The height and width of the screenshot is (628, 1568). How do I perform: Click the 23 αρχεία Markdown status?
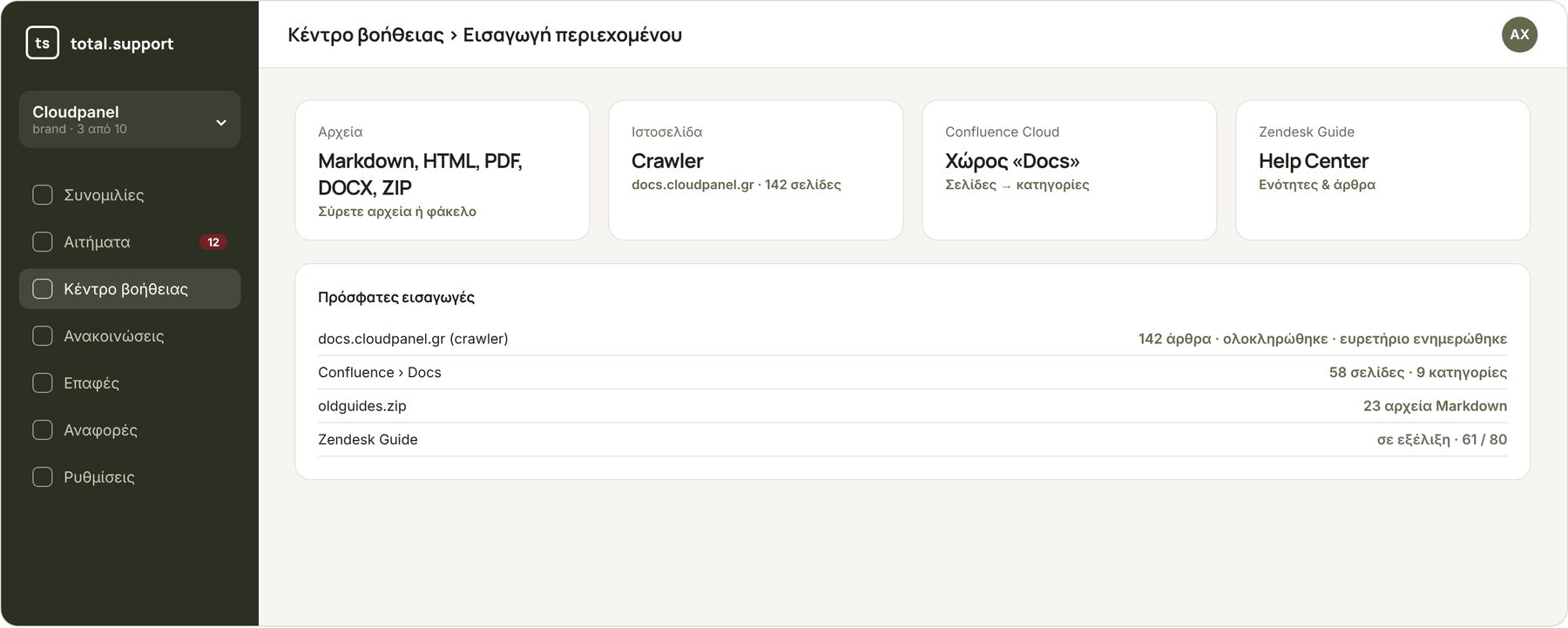click(1435, 406)
